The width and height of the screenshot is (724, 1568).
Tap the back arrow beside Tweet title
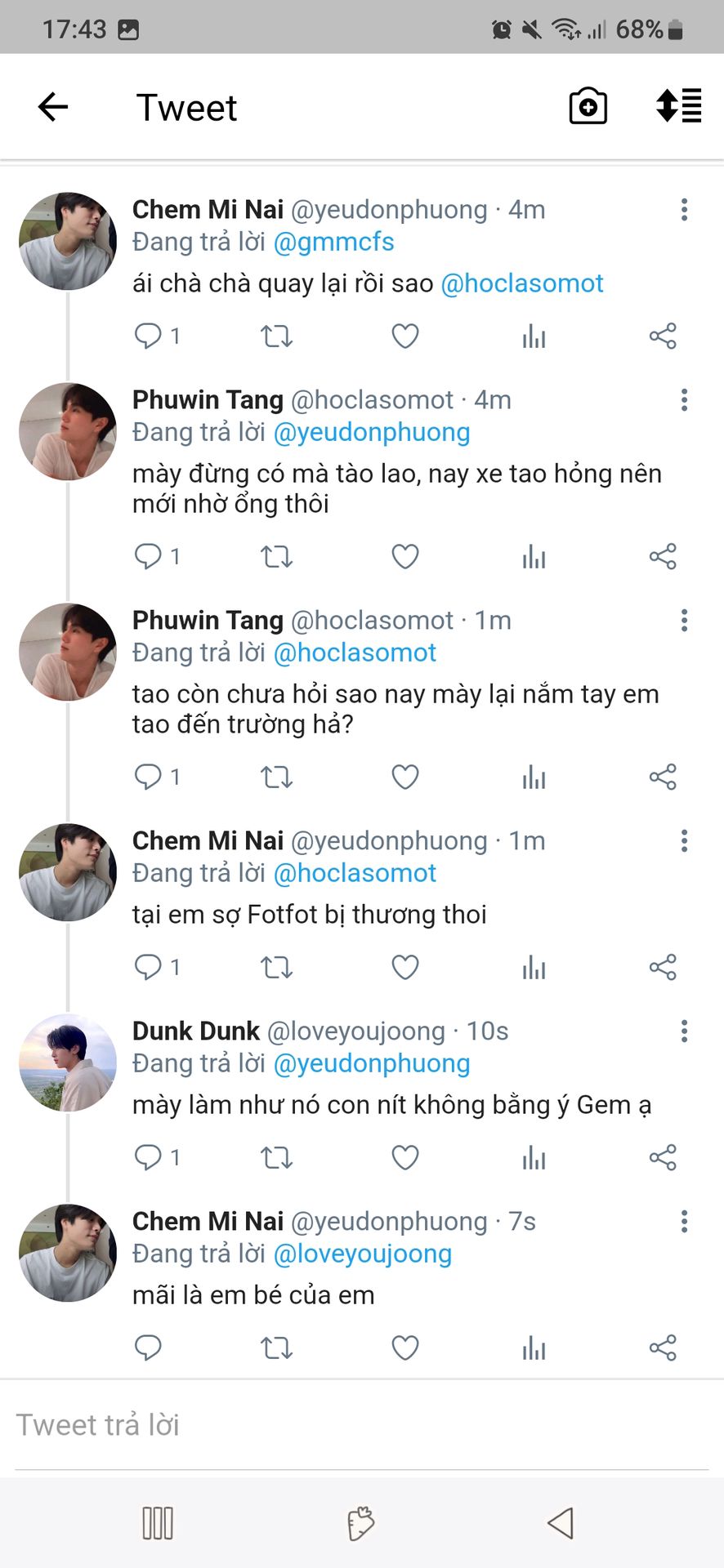(x=53, y=107)
